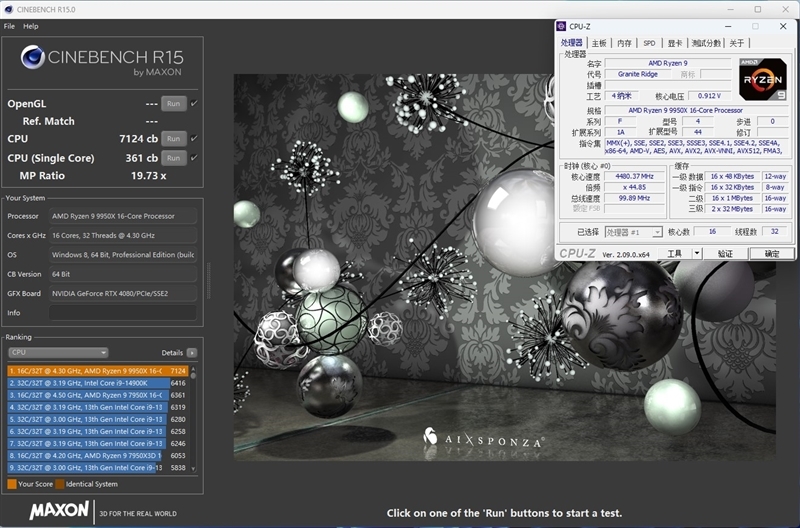Open the 处理器 #1 selection dropdown
Viewport: 800px width, 528px height.
pyautogui.click(x=633, y=232)
